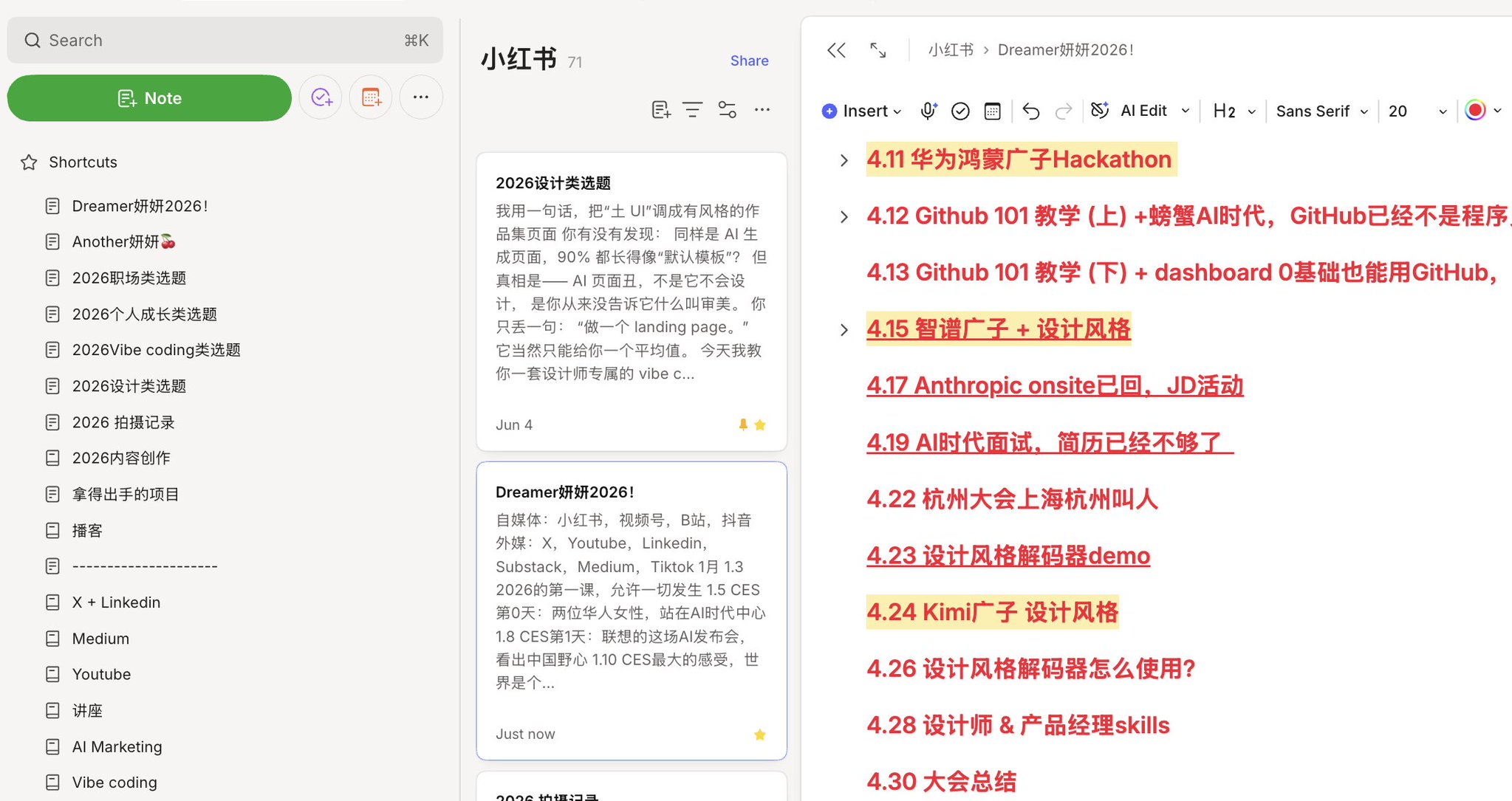
Task: Open Dreamer妍妍2026! shortcut in sidebar
Action: tap(140, 206)
